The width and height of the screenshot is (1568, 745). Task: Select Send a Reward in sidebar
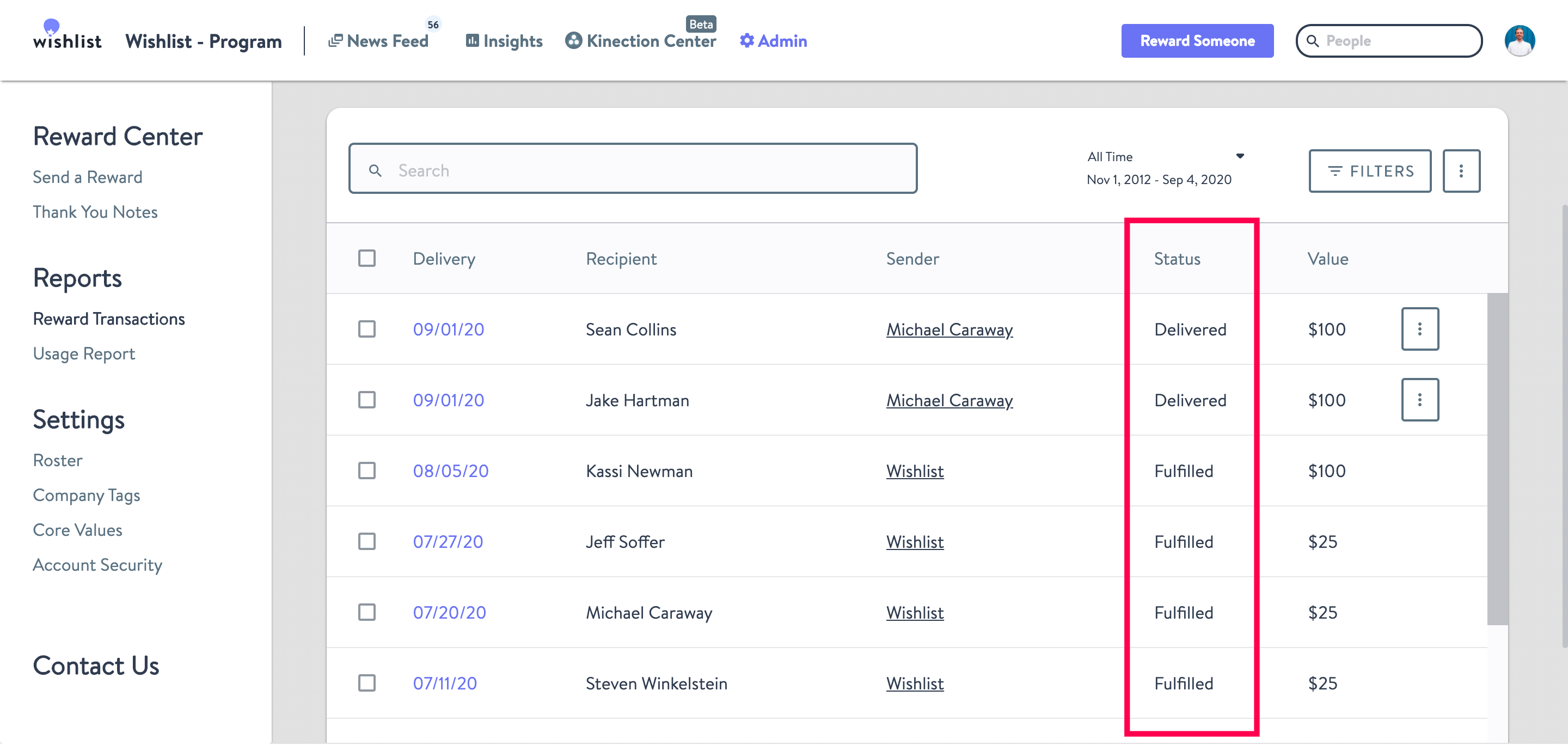click(88, 177)
